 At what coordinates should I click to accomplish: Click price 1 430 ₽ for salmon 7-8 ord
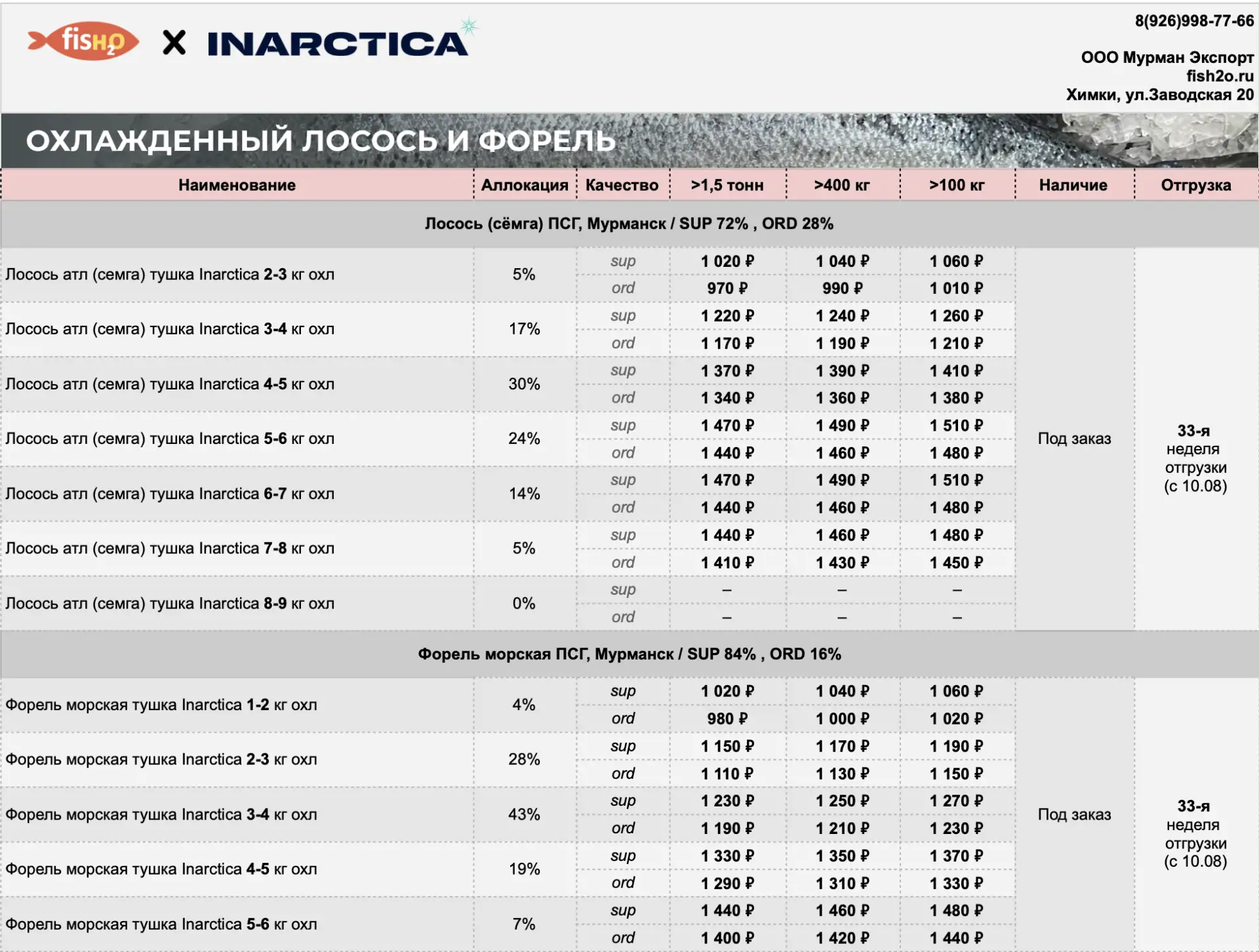coord(843,563)
